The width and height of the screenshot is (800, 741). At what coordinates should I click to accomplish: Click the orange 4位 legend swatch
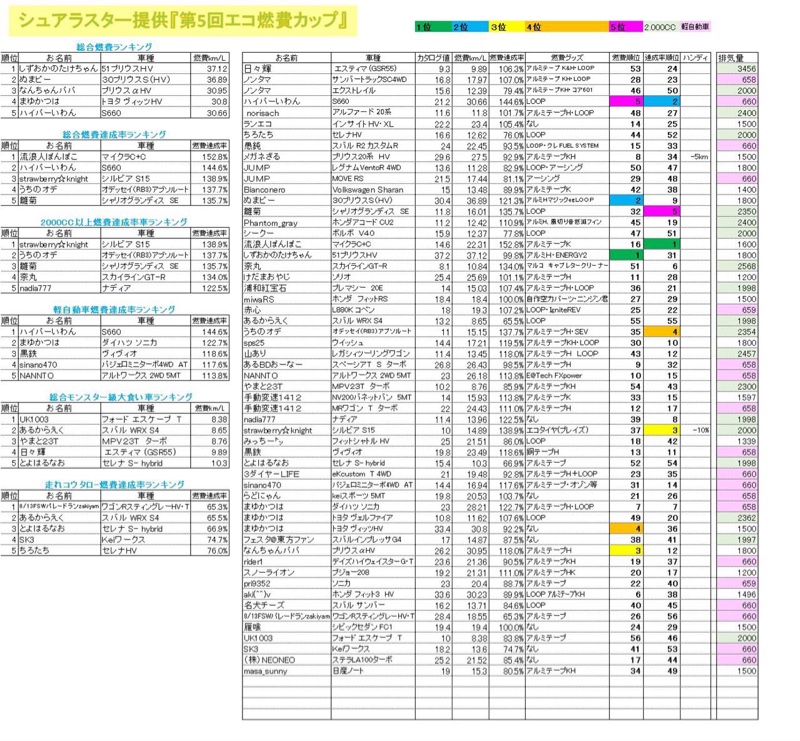[x=567, y=27]
